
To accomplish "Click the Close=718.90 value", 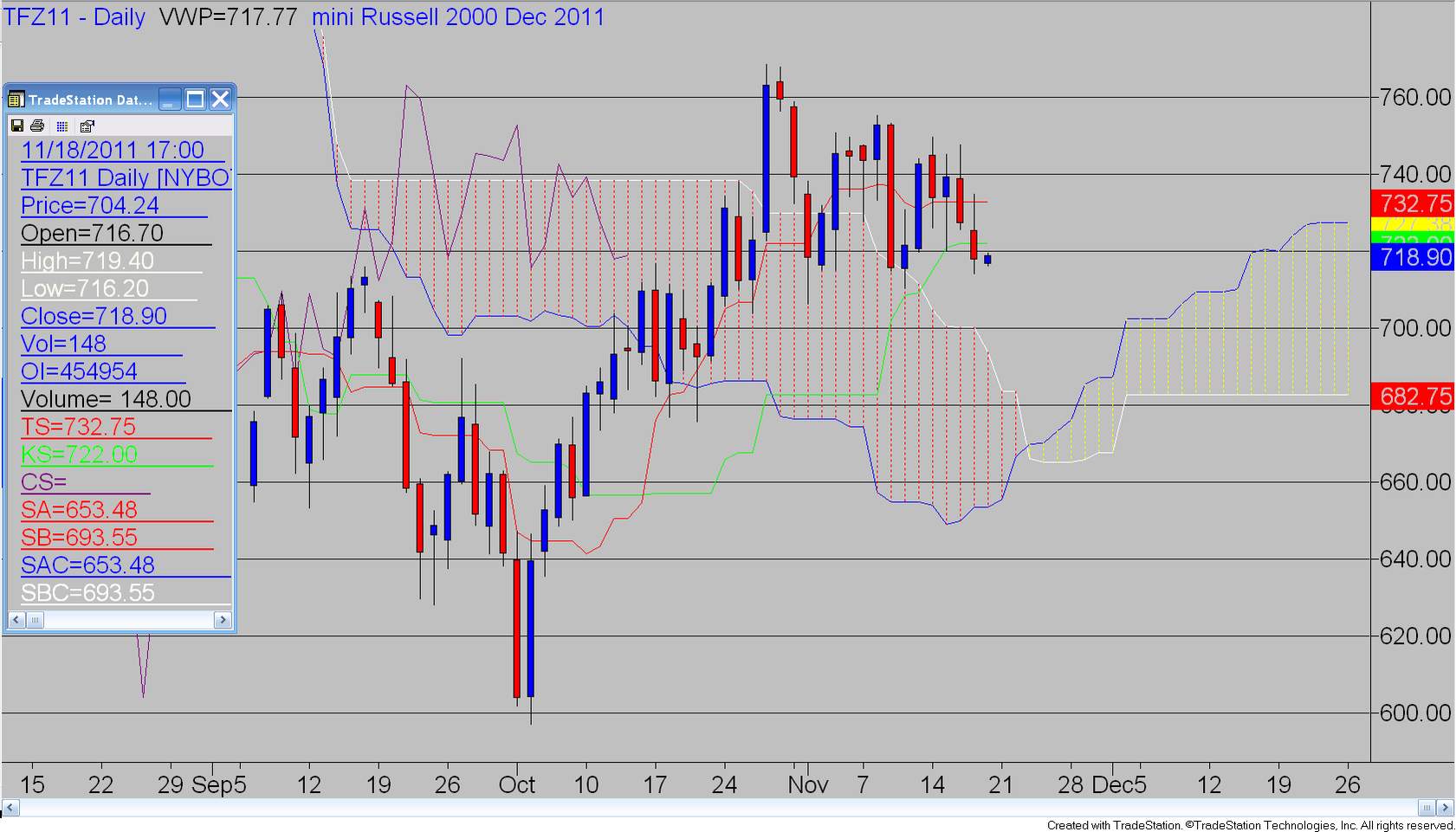I will (x=117, y=316).
